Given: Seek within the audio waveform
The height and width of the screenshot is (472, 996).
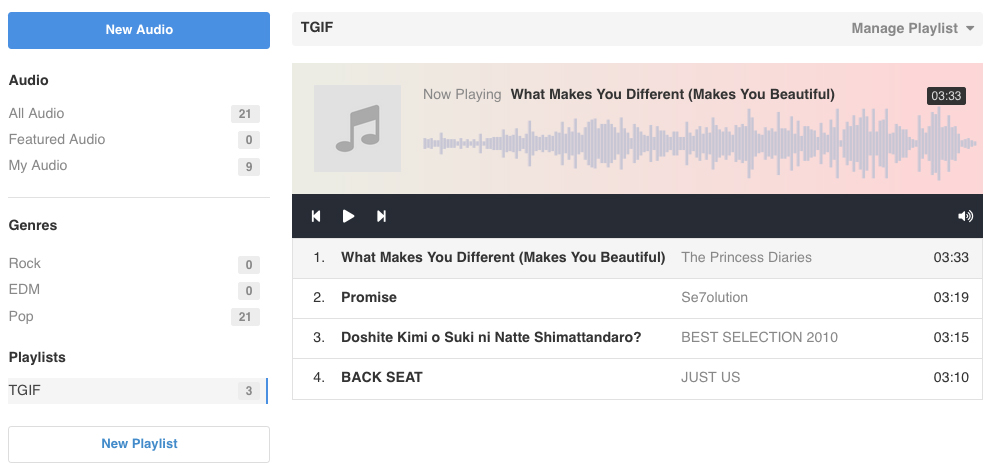Looking at the screenshot, I should (699, 144).
